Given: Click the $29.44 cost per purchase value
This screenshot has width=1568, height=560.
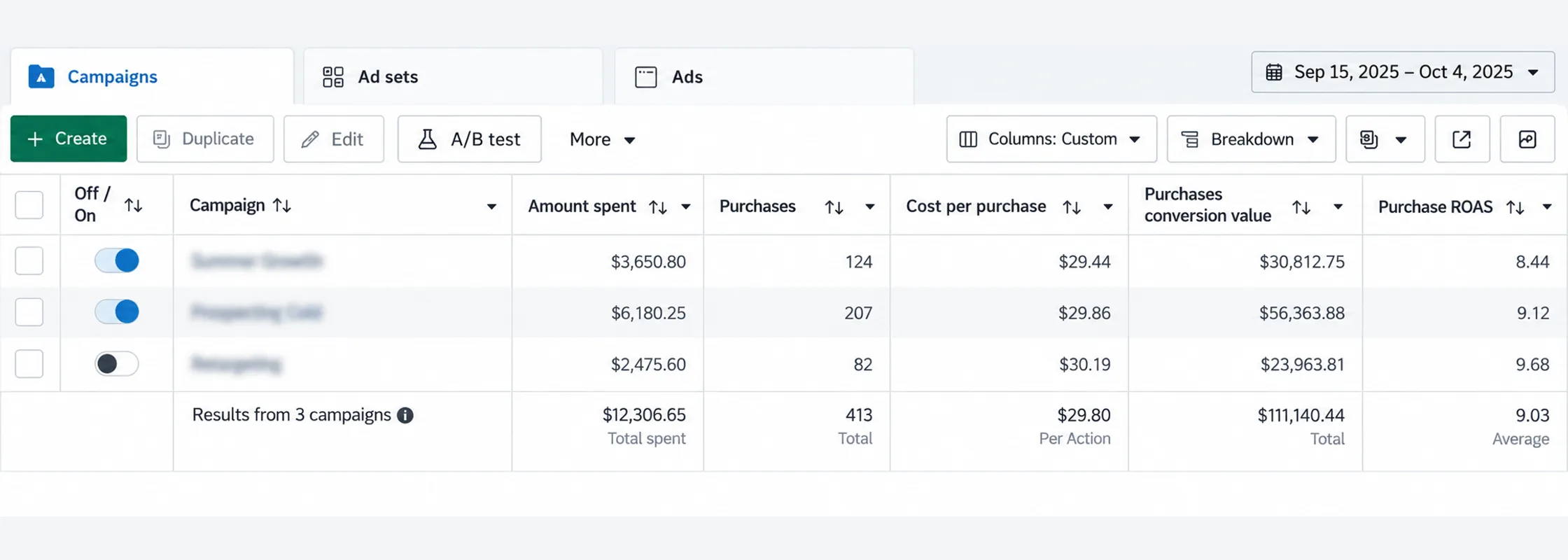Looking at the screenshot, I should click(1084, 262).
